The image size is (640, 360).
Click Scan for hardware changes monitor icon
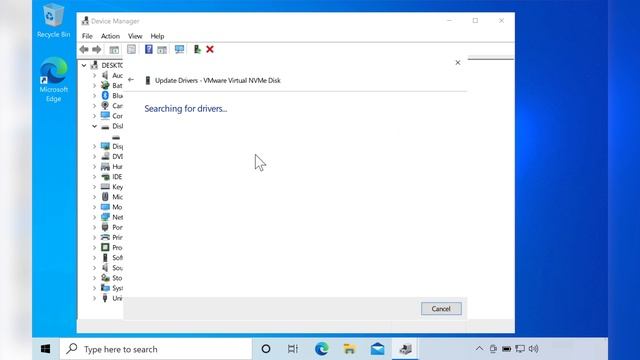click(x=180, y=49)
